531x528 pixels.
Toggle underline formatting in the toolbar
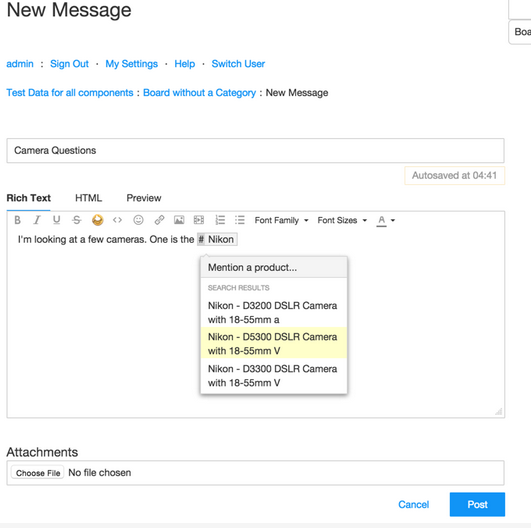click(57, 220)
